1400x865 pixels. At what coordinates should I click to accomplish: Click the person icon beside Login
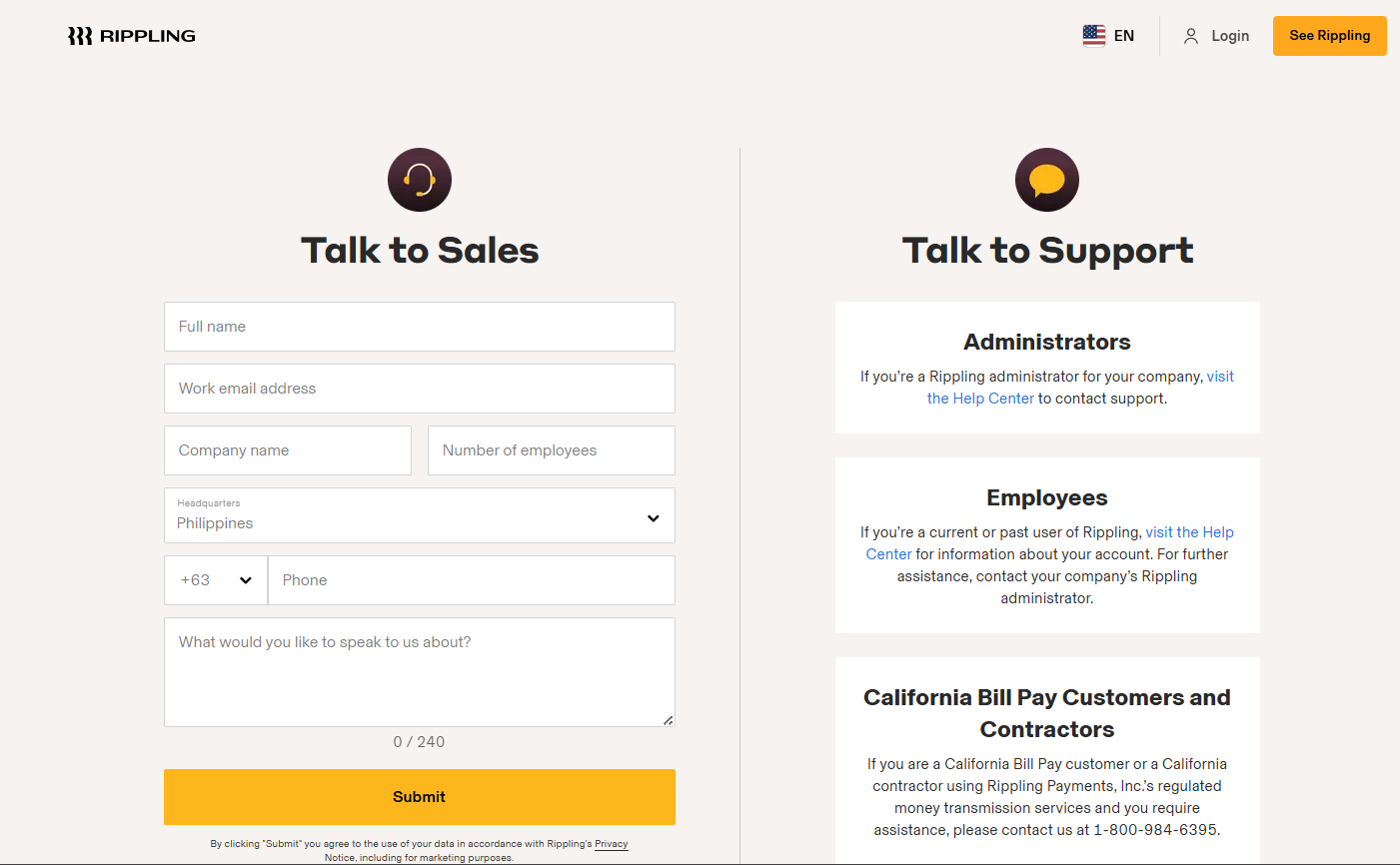coord(1190,35)
